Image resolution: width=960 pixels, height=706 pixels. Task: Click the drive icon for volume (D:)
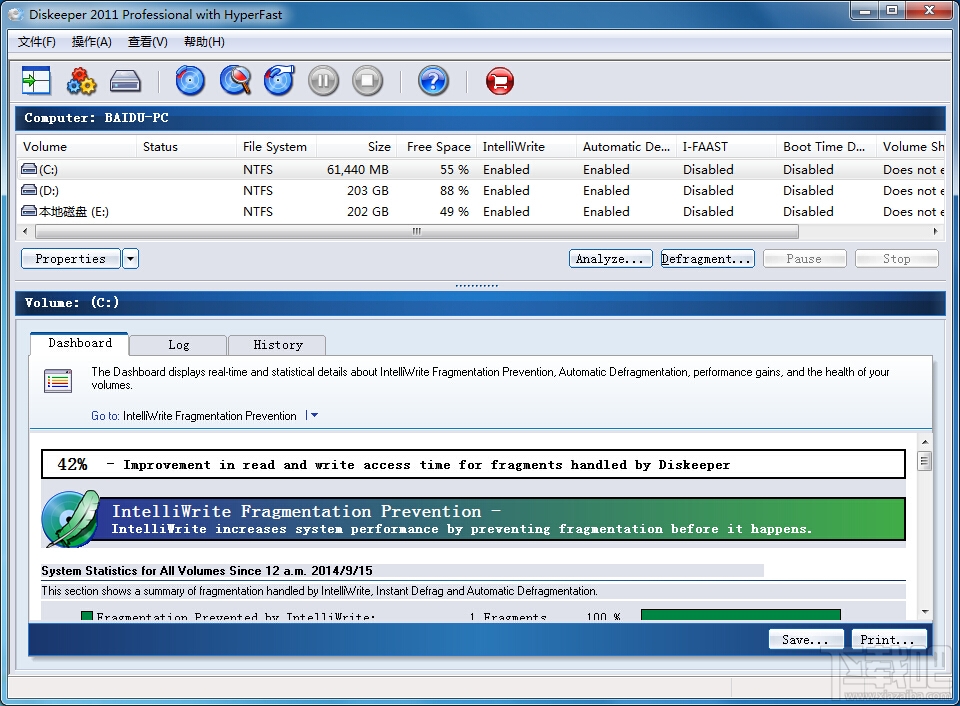point(29,190)
